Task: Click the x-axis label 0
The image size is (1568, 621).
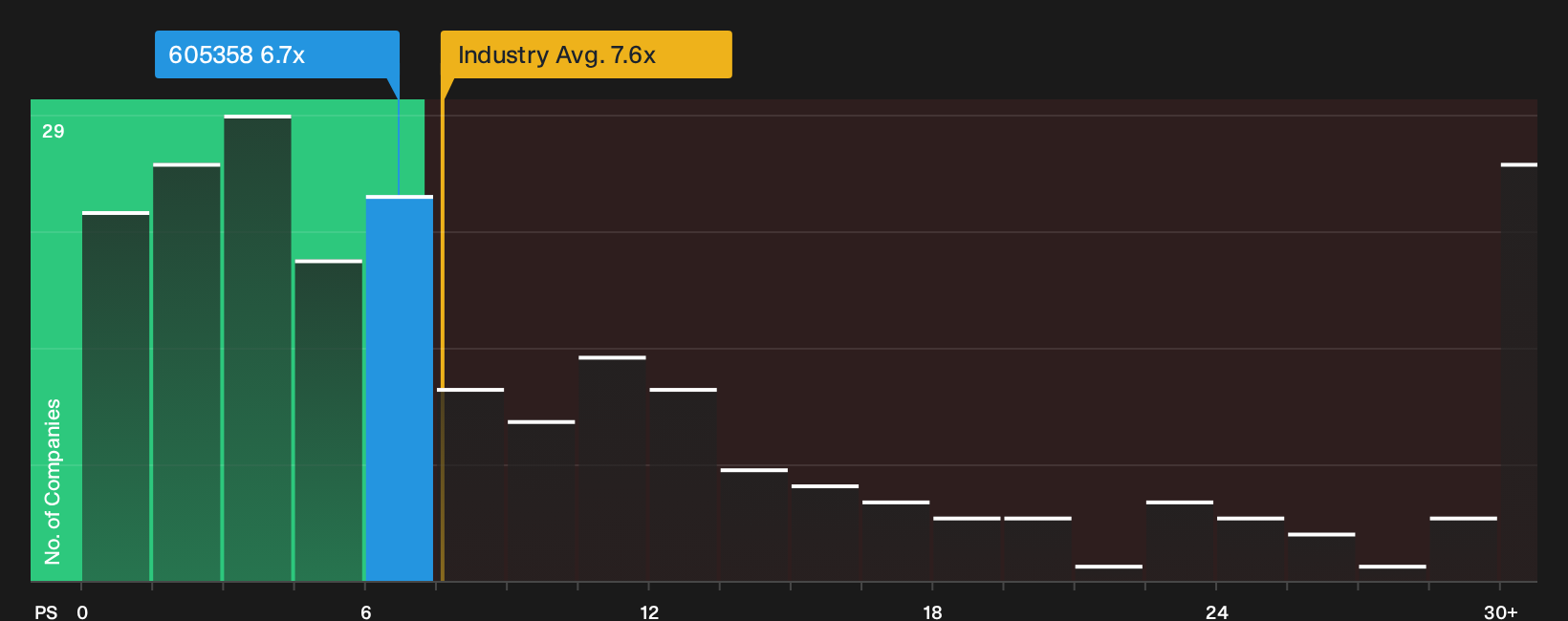Action: (x=82, y=611)
